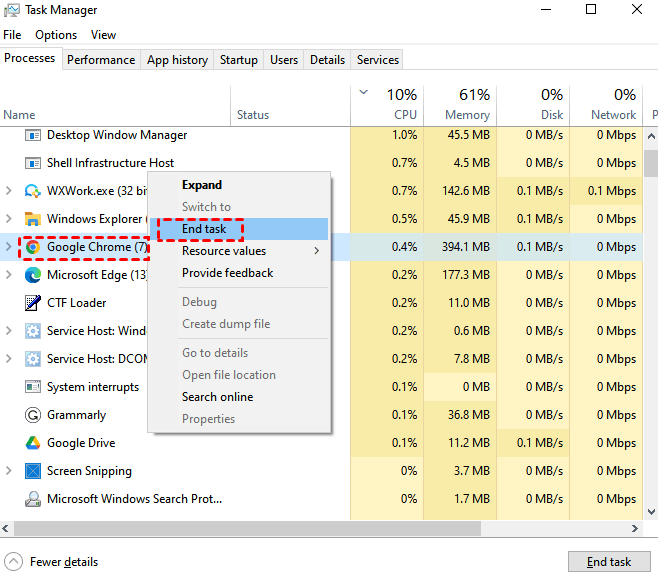The width and height of the screenshot is (658, 574).
Task: Click the Google Chrome process icon
Action: [32, 247]
